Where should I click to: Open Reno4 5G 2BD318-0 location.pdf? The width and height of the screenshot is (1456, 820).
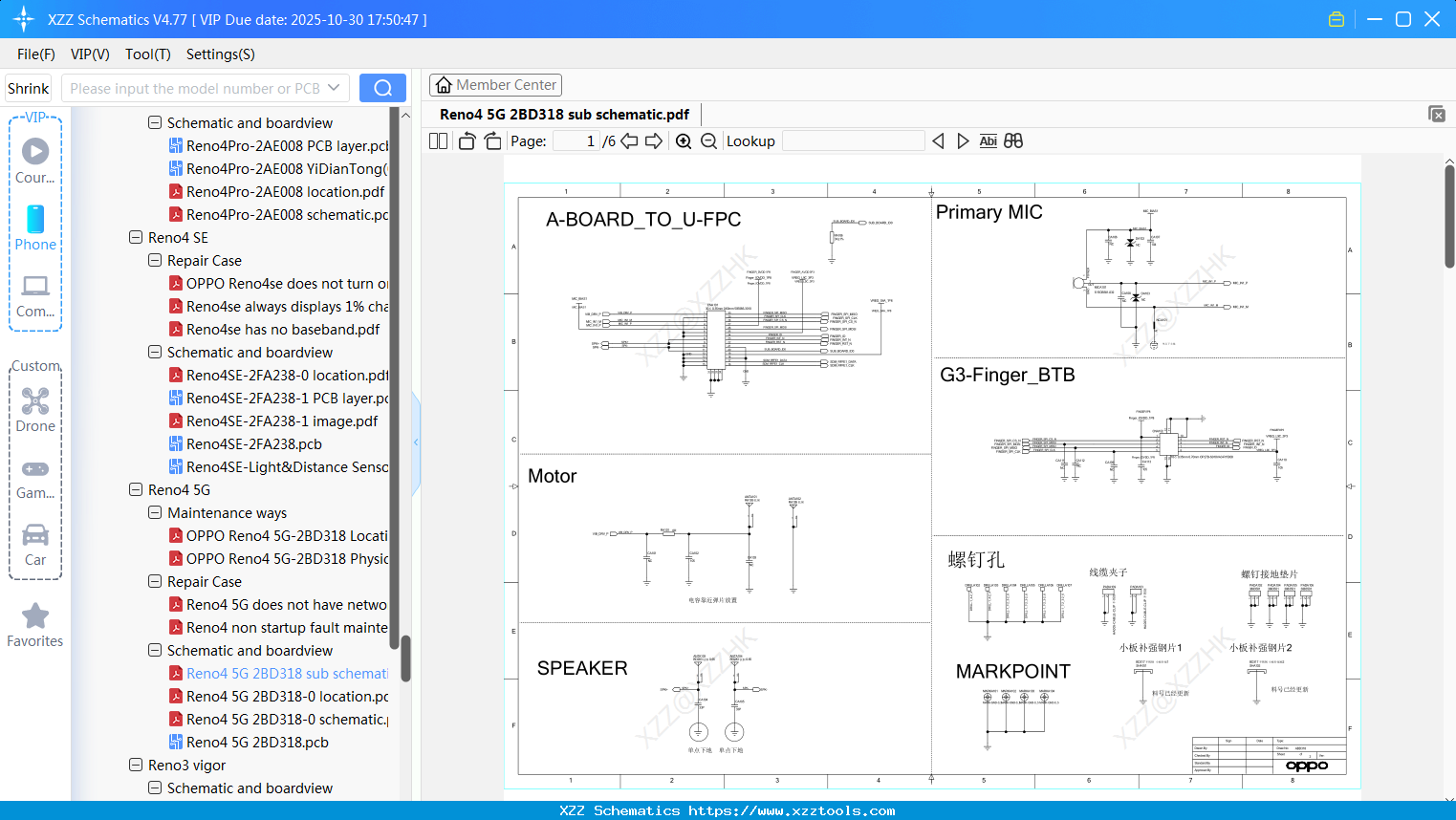tap(287, 697)
